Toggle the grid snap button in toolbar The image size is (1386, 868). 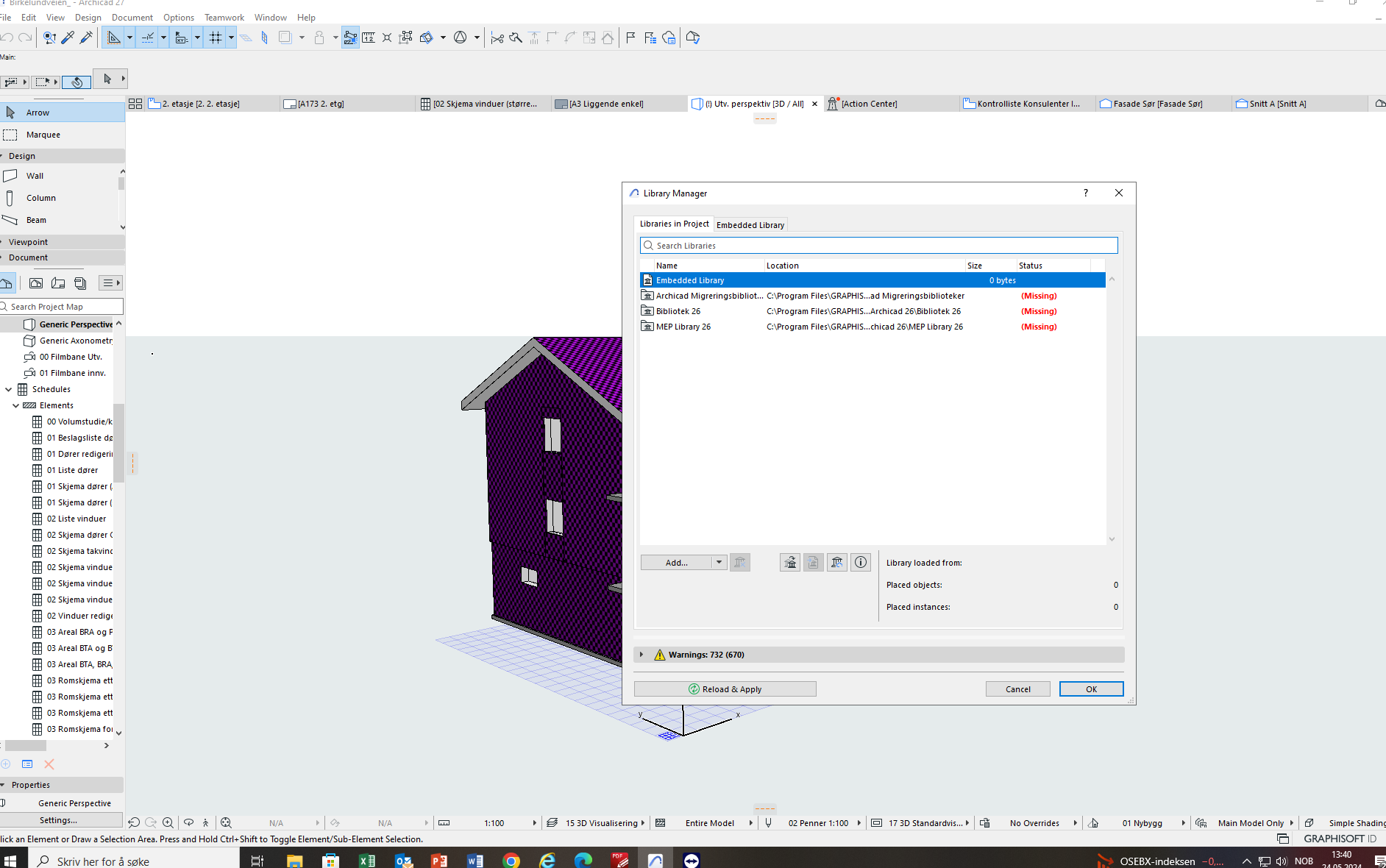click(216, 38)
